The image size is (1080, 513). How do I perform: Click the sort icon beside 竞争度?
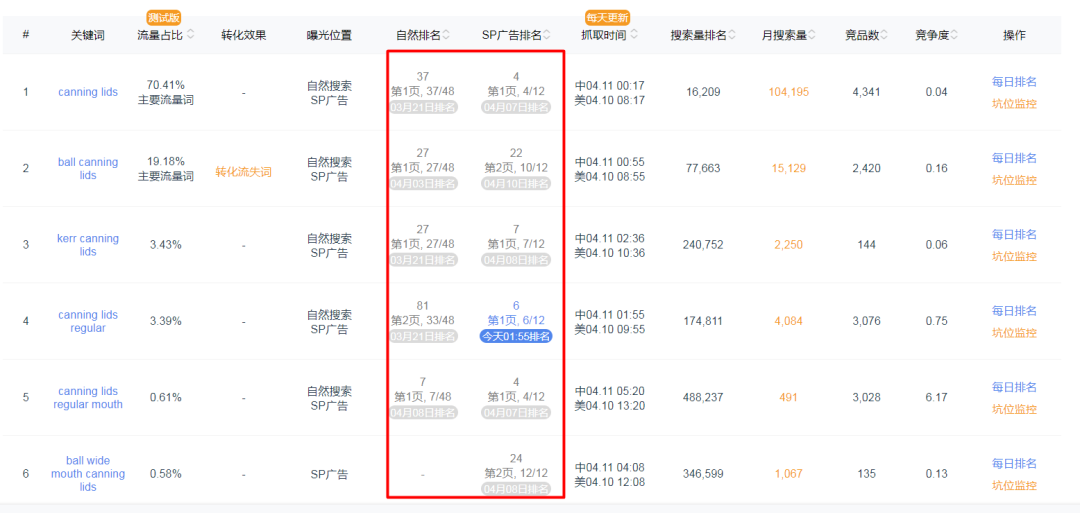click(x=956, y=35)
